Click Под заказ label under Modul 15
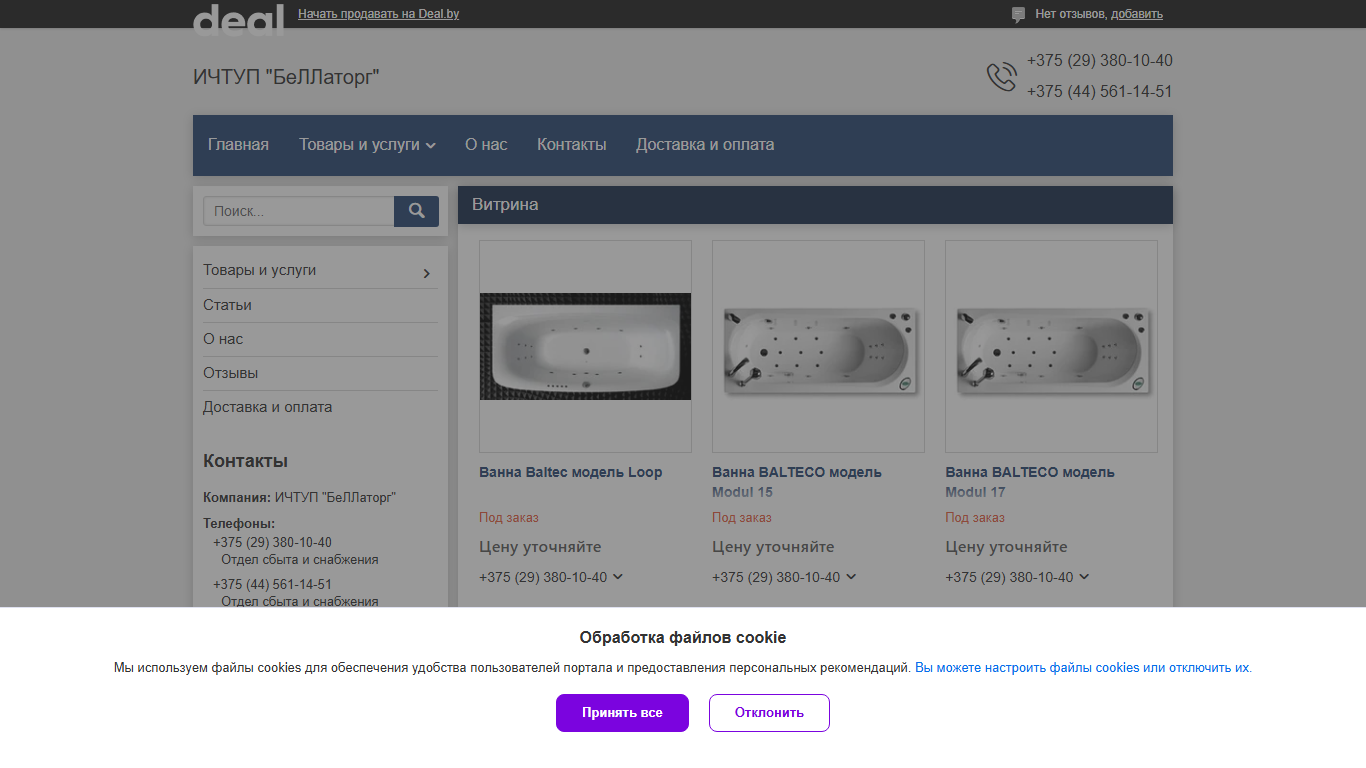This screenshot has height=768, width=1366. click(x=742, y=518)
